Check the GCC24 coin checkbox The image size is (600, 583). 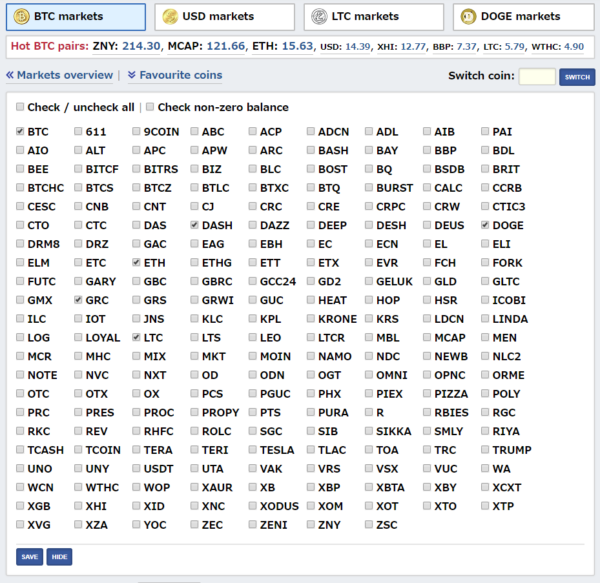point(253,281)
